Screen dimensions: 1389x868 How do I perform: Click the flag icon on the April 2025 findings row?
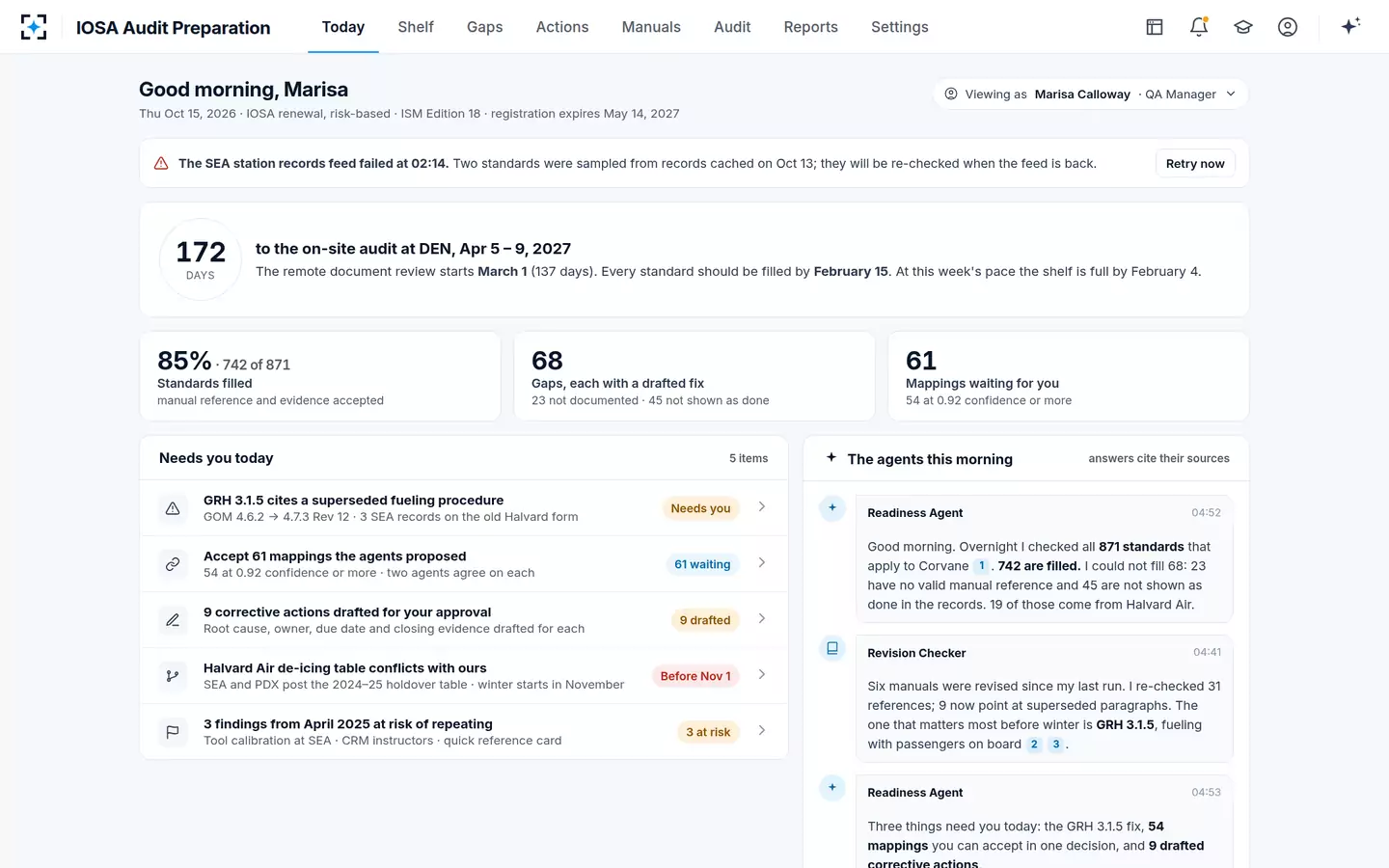[x=173, y=732]
